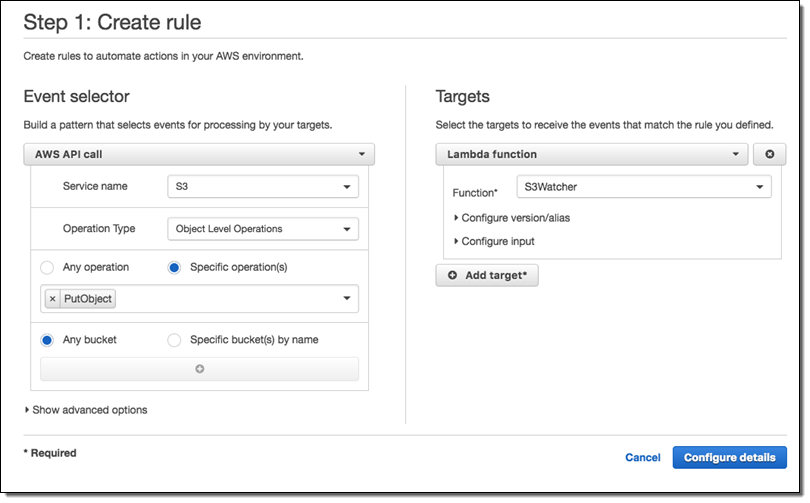The image size is (810, 503).
Task: Click the Add target plus button
Action: pyautogui.click(x=487, y=275)
